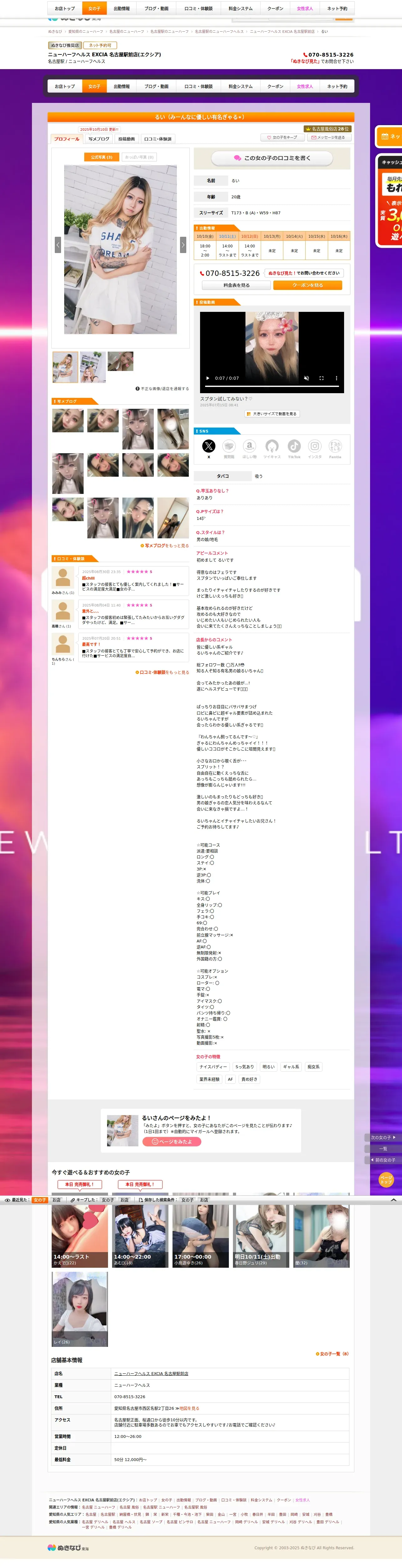Report image via 不正な画像/退店を通報する
This screenshot has width=402, height=1568.
(162, 388)
